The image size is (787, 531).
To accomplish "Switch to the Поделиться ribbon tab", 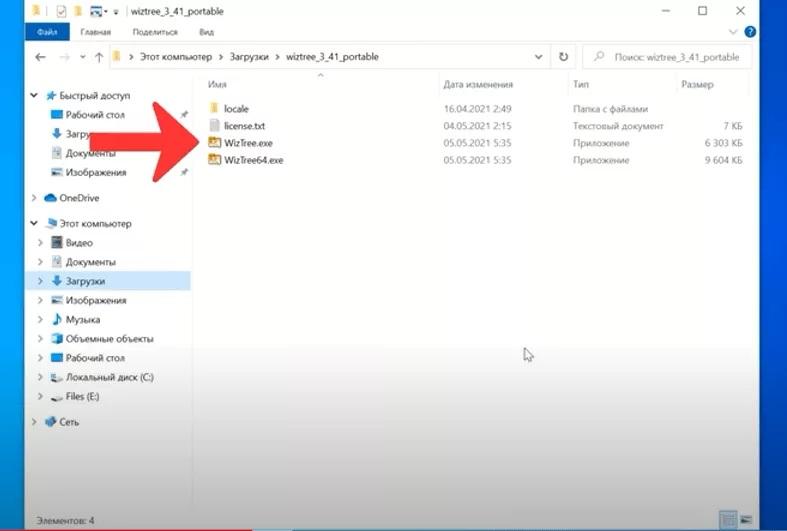I will tap(155, 32).
